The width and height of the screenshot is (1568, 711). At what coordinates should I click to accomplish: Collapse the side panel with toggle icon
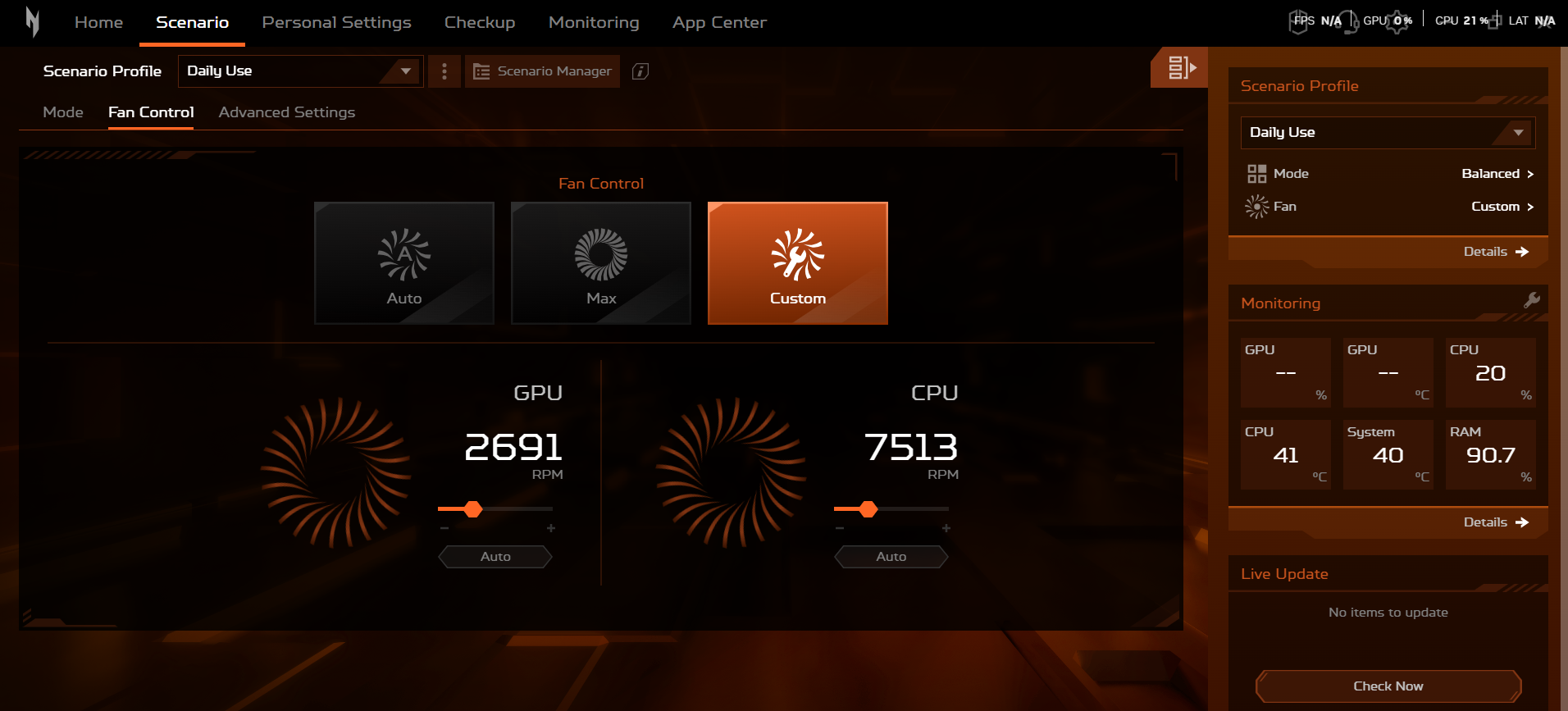1181,67
